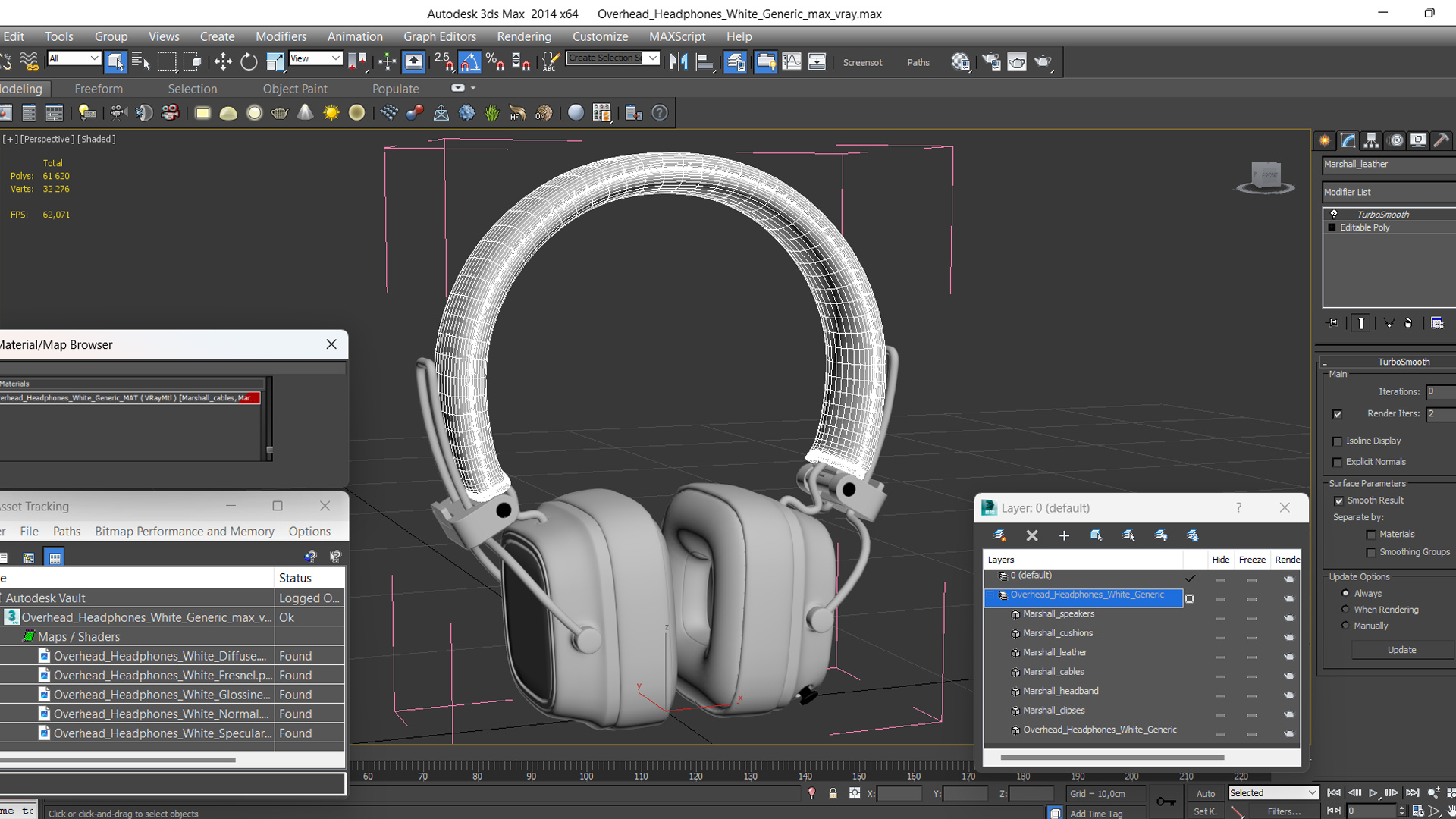This screenshot has height=819, width=1456.
Task: Click the Select by Name icon
Action: [141, 61]
